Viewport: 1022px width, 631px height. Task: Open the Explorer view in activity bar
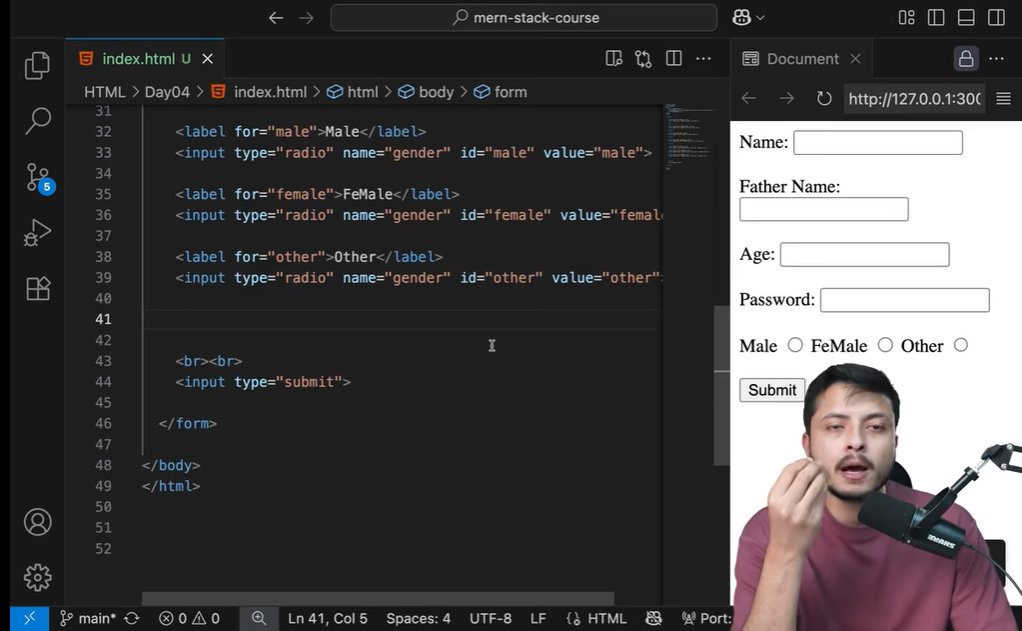37,66
